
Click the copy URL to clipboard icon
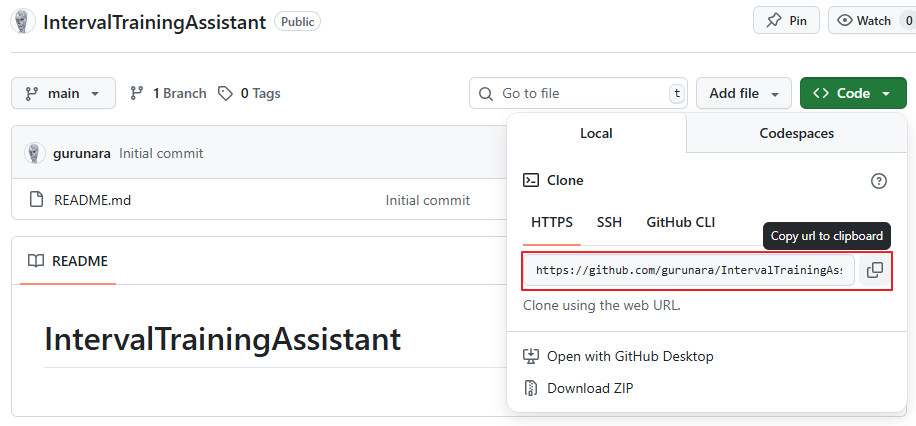pyautogui.click(x=875, y=270)
